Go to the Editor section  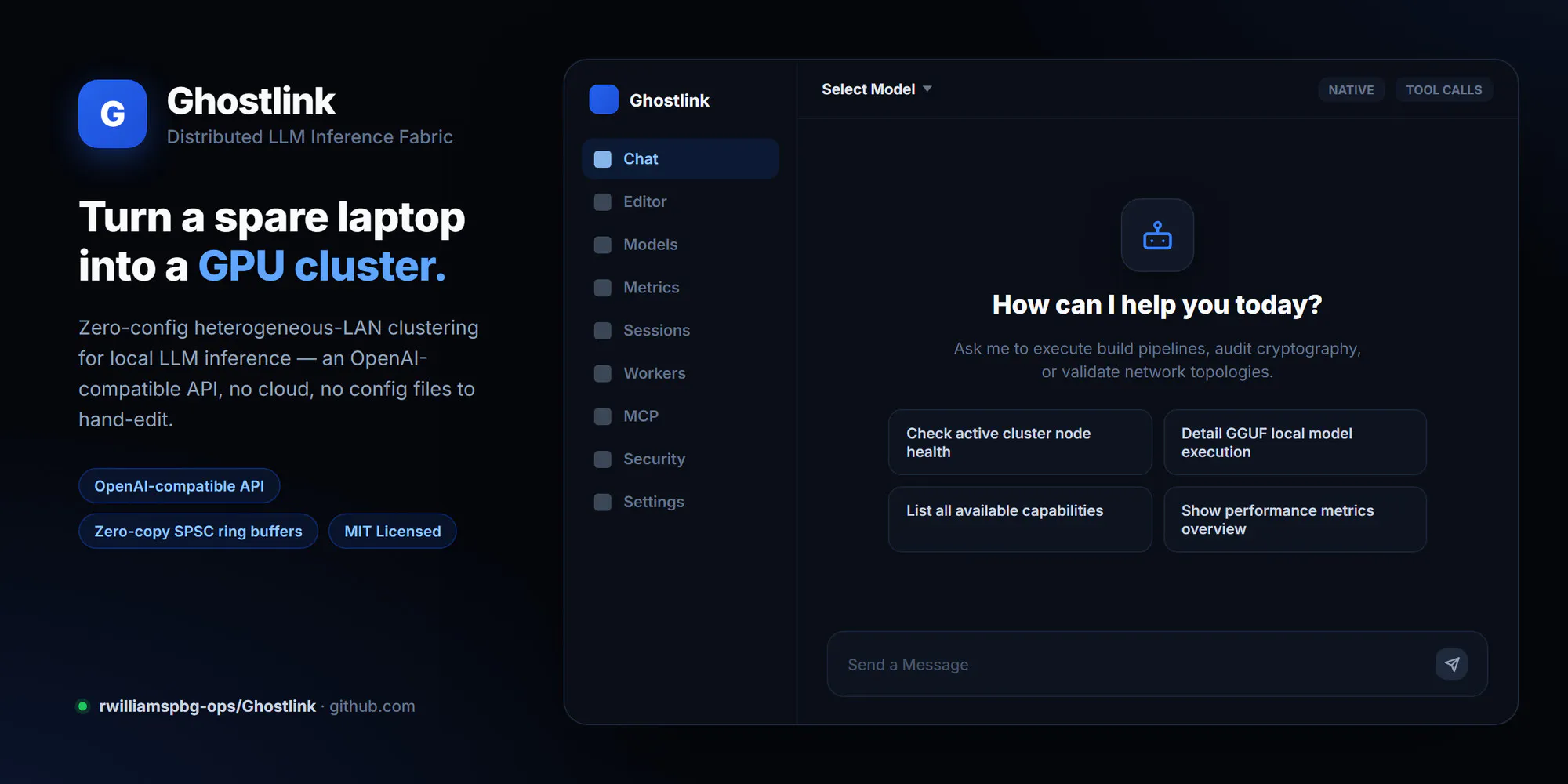681,202
